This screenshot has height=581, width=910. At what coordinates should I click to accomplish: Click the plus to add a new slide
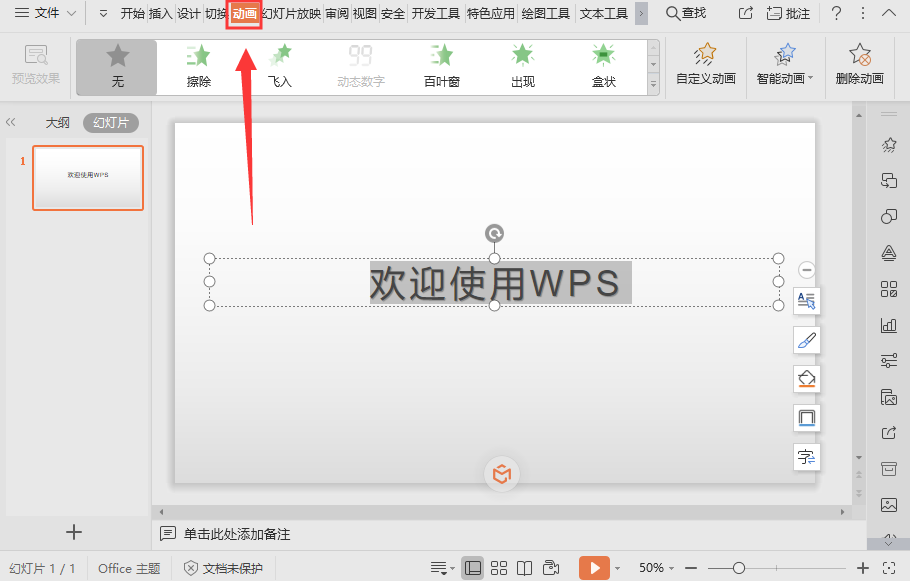point(74,532)
